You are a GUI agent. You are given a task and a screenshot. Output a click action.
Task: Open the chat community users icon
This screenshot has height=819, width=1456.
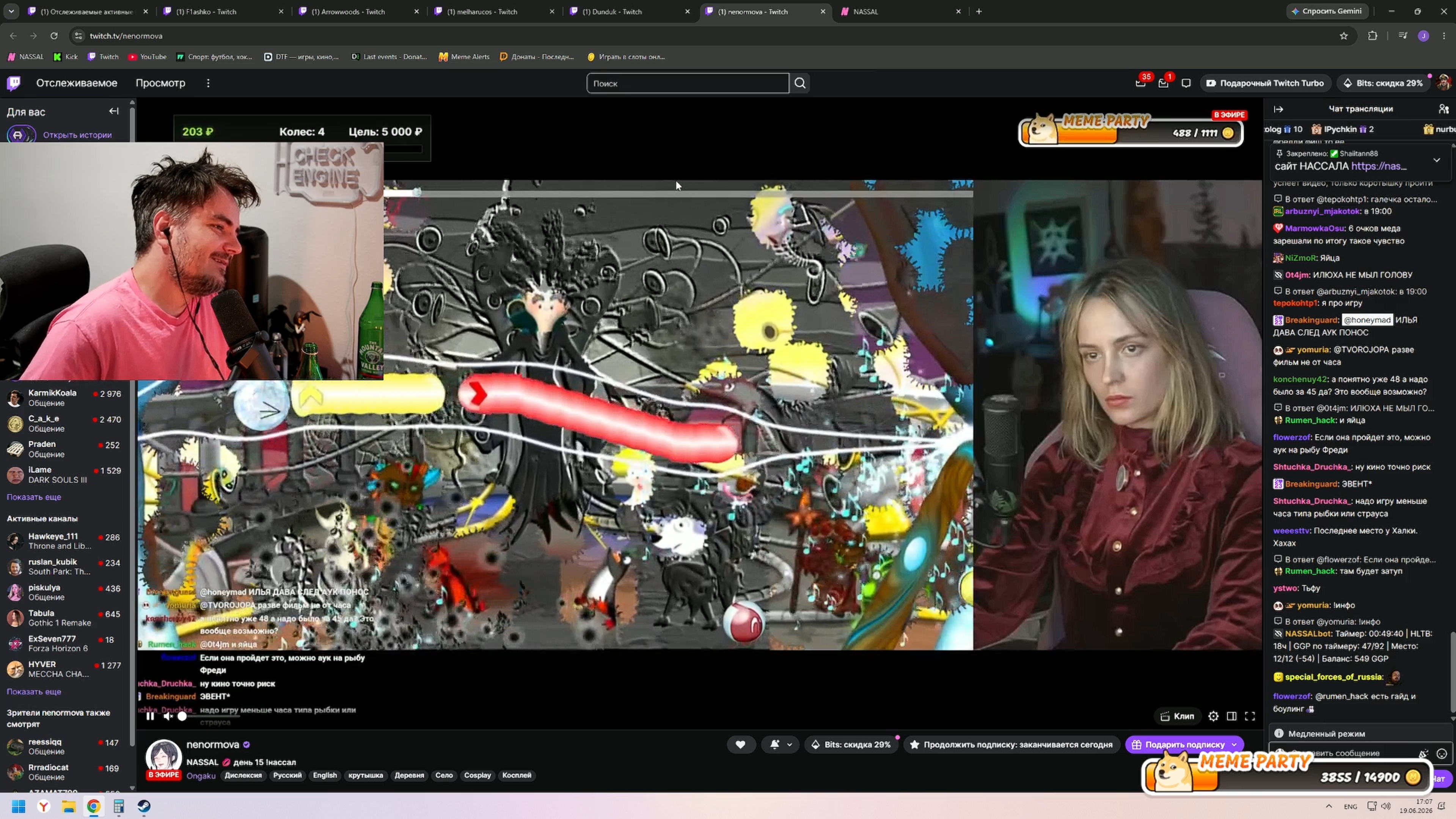tap(1443, 109)
